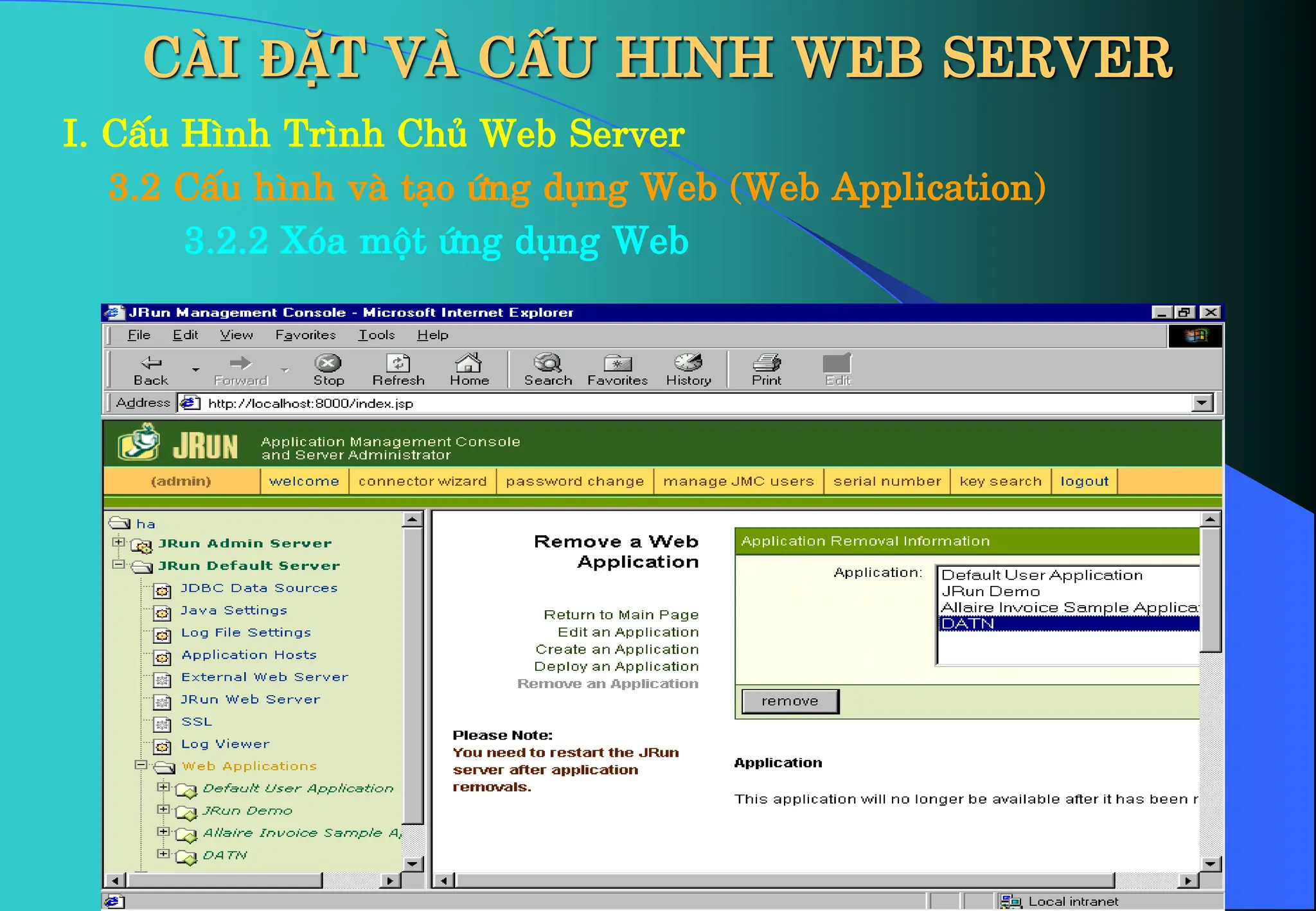Open the Back button history dropdown
This screenshot has height=911, width=1316.
(195, 370)
